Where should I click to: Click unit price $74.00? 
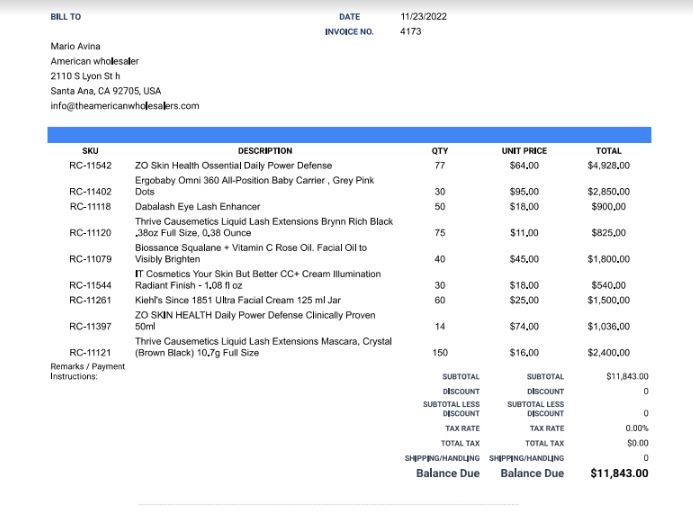pos(524,327)
